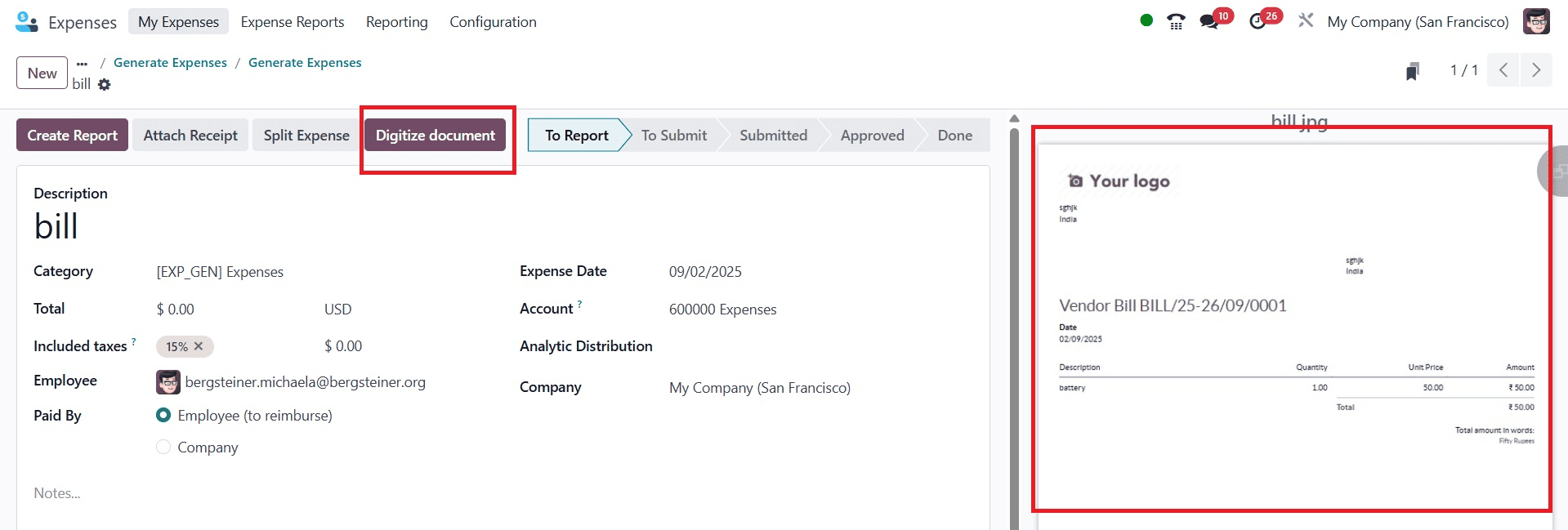Click the employee avatar picture
This screenshot has height=530, width=1568.
pos(168,382)
